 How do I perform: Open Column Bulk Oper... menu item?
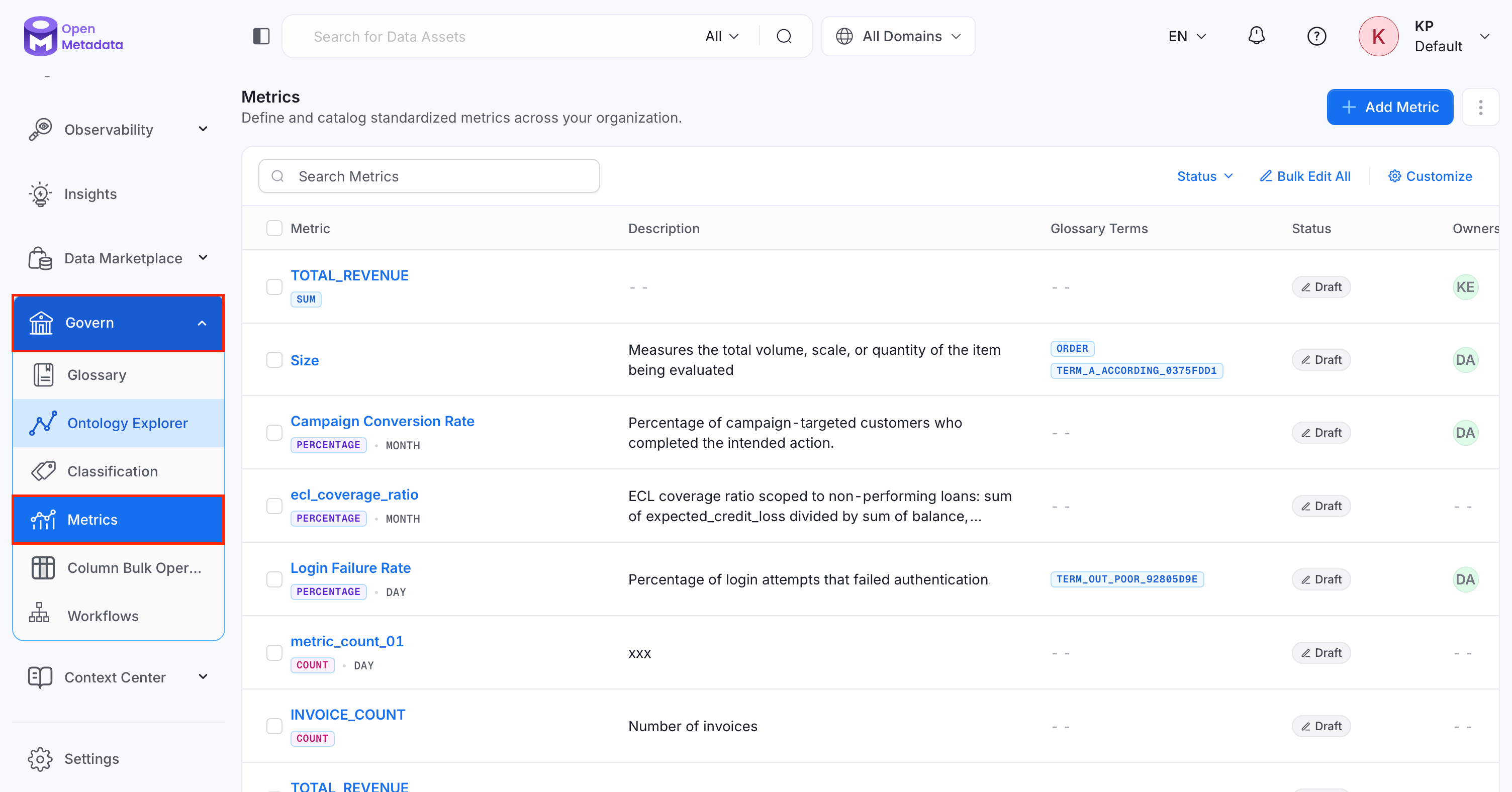[119, 568]
